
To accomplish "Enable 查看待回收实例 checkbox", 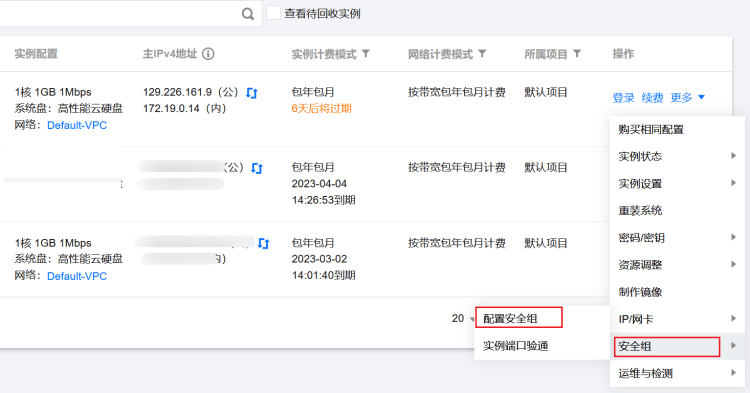I will click(x=274, y=13).
